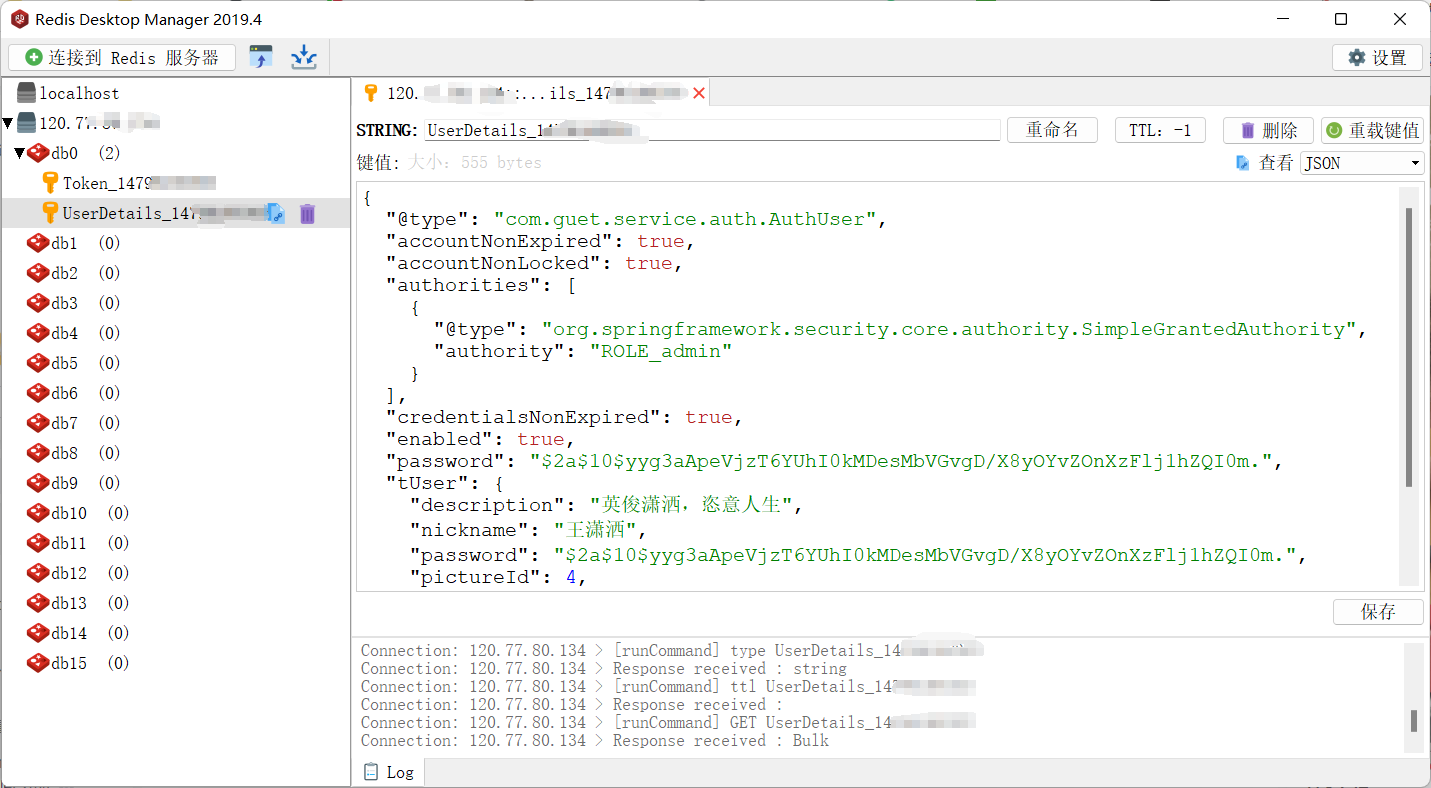1431x788 pixels.
Task: Click the view format icon next to 查看
Action: click(x=1243, y=162)
